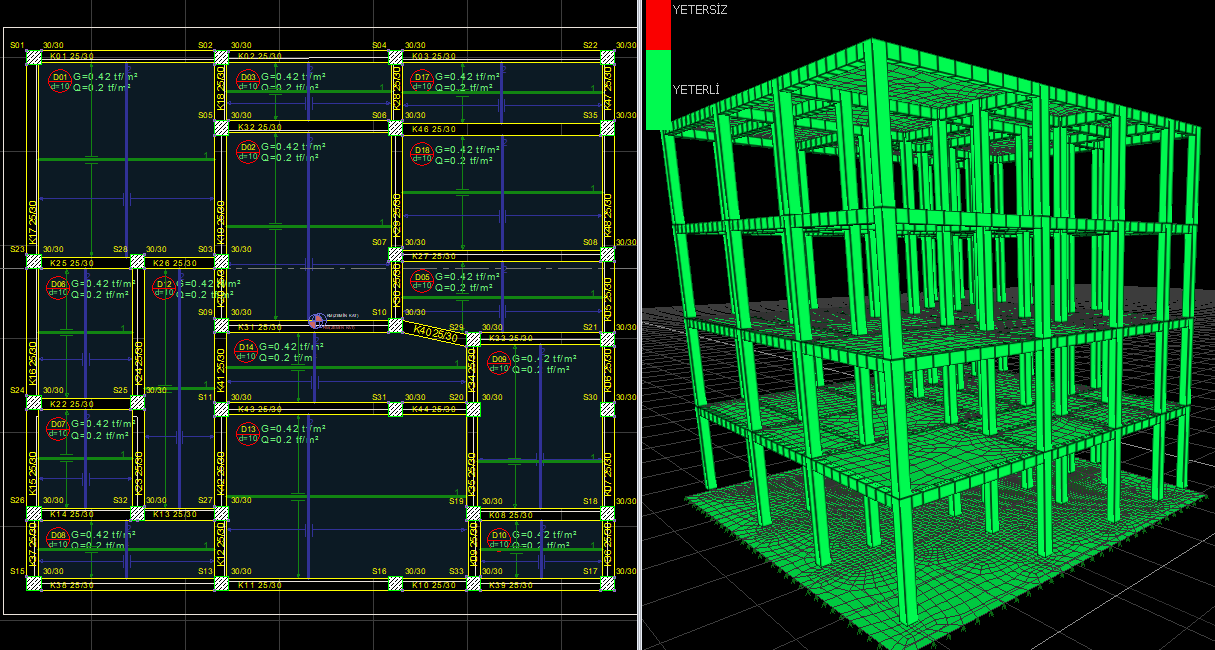This screenshot has height=650, width=1215.
Task: Select beam label K03 25/30
Action: point(436,57)
